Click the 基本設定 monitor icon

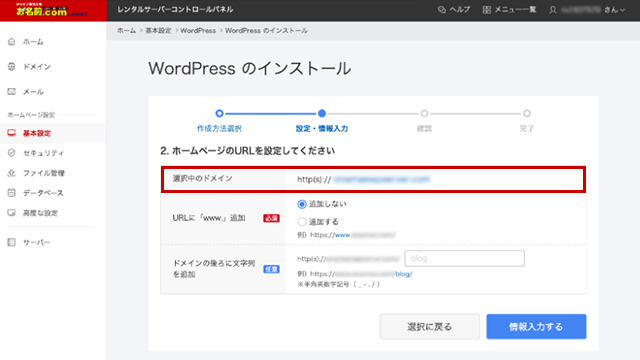pyautogui.click(x=11, y=133)
